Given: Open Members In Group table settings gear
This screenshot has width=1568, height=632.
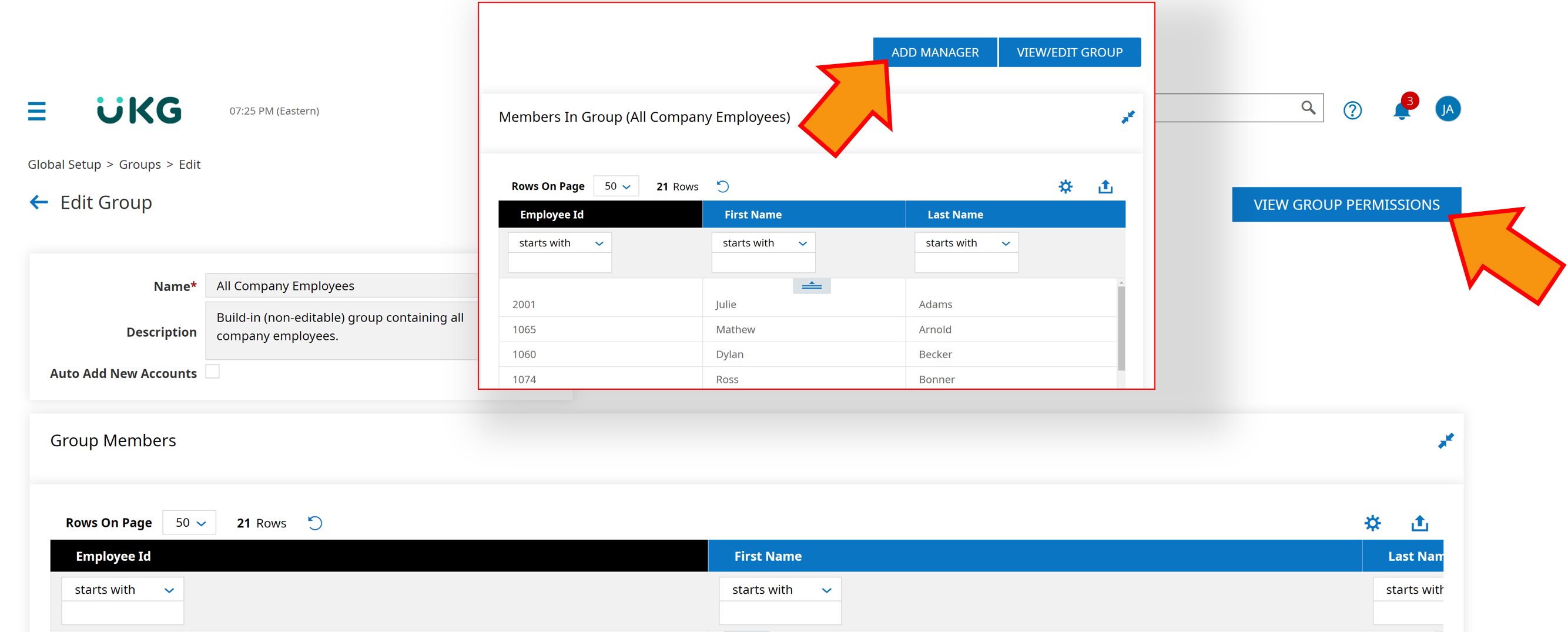Looking at the screenshot, I should (1065, 186).
